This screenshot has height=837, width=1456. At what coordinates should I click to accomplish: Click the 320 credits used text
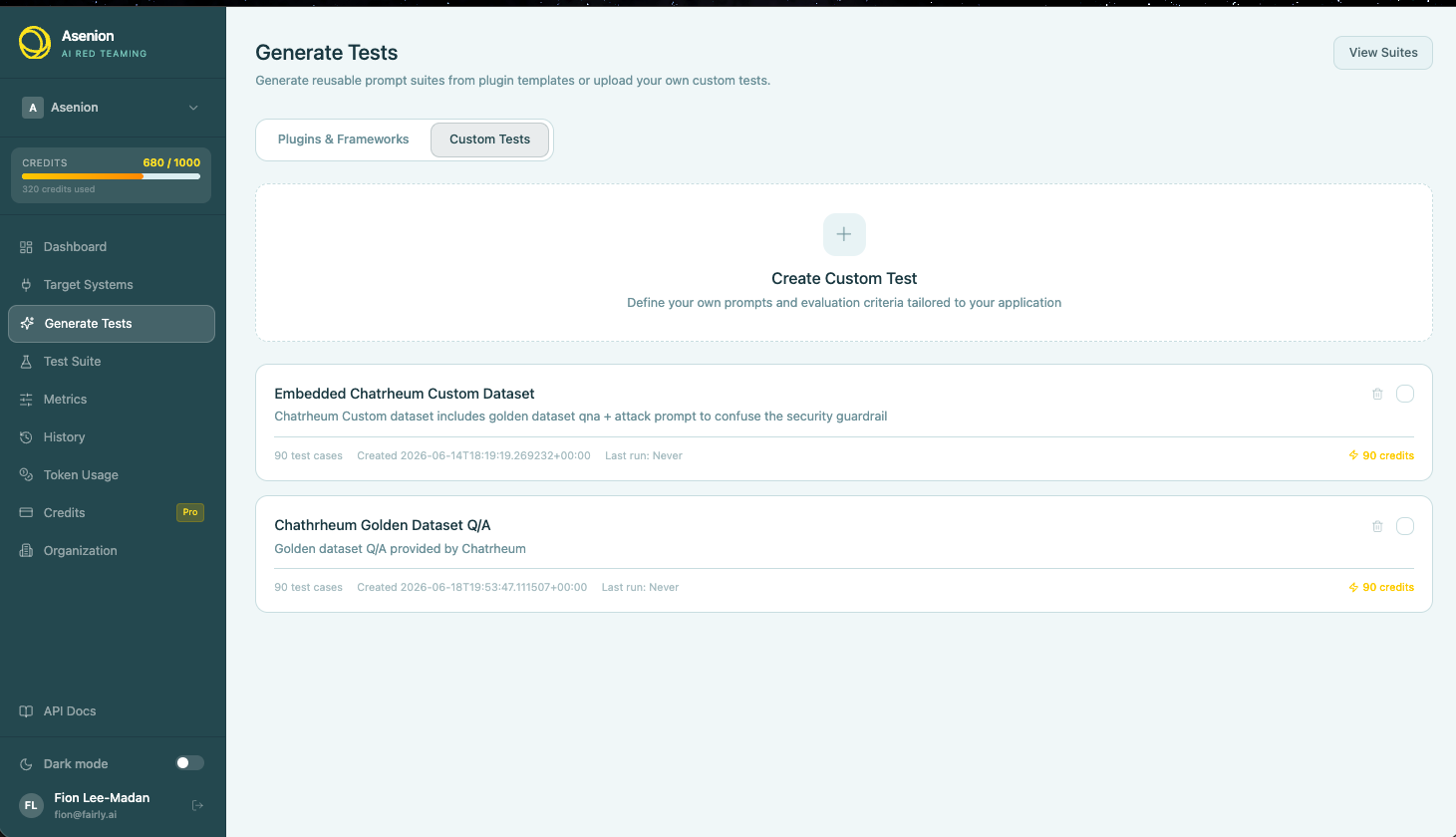(59, 189)
